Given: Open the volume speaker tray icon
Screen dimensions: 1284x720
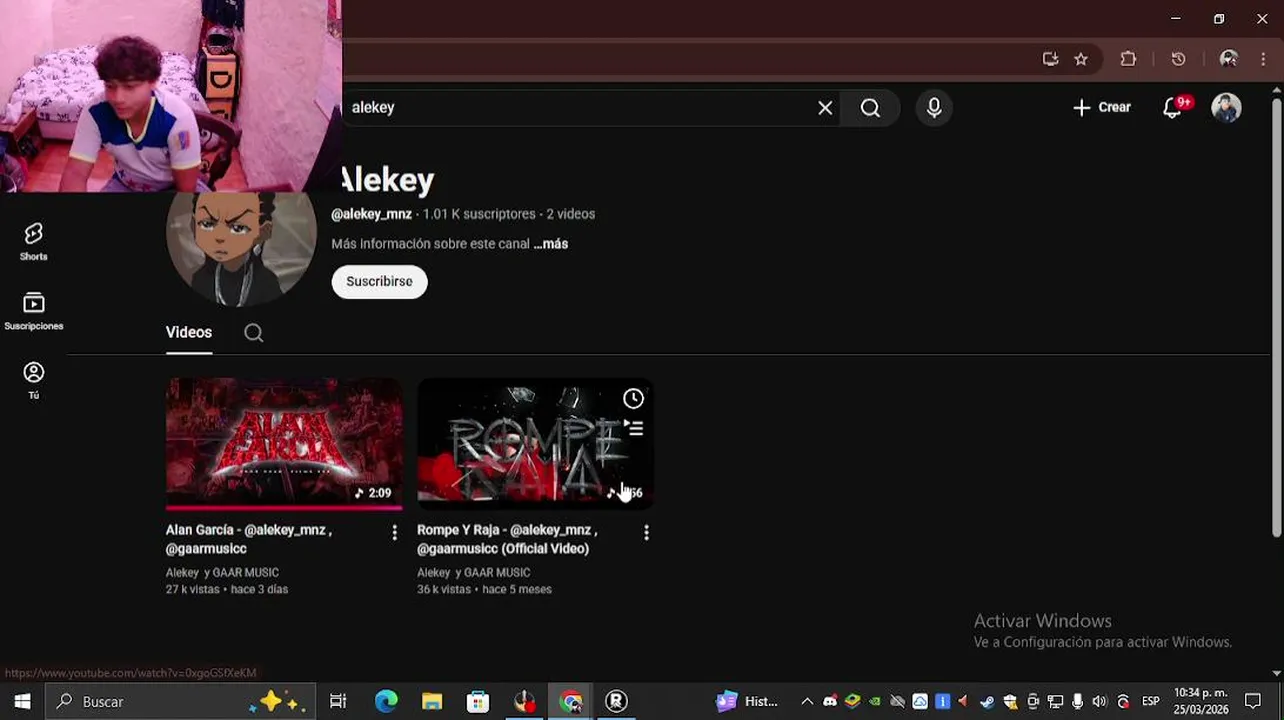Looking at the screenshot, I should pos(1100,702).
